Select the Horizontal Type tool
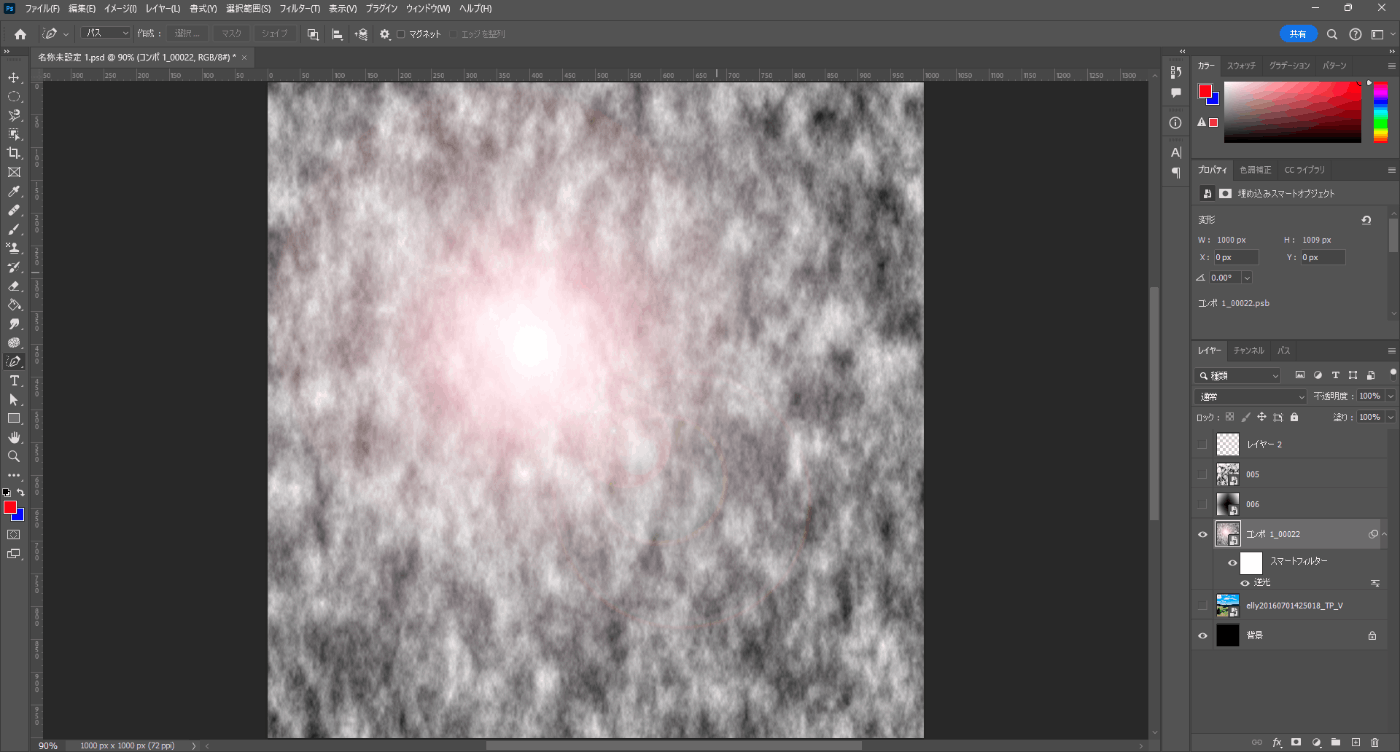 [14, 381]
